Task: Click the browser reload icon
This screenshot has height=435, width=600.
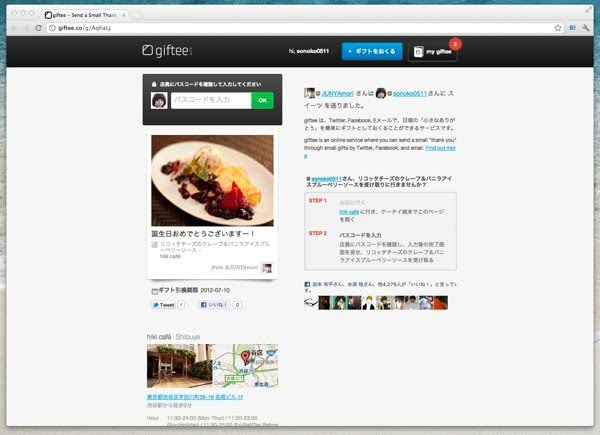Action: pyautogui.click(x=37, y=28)
